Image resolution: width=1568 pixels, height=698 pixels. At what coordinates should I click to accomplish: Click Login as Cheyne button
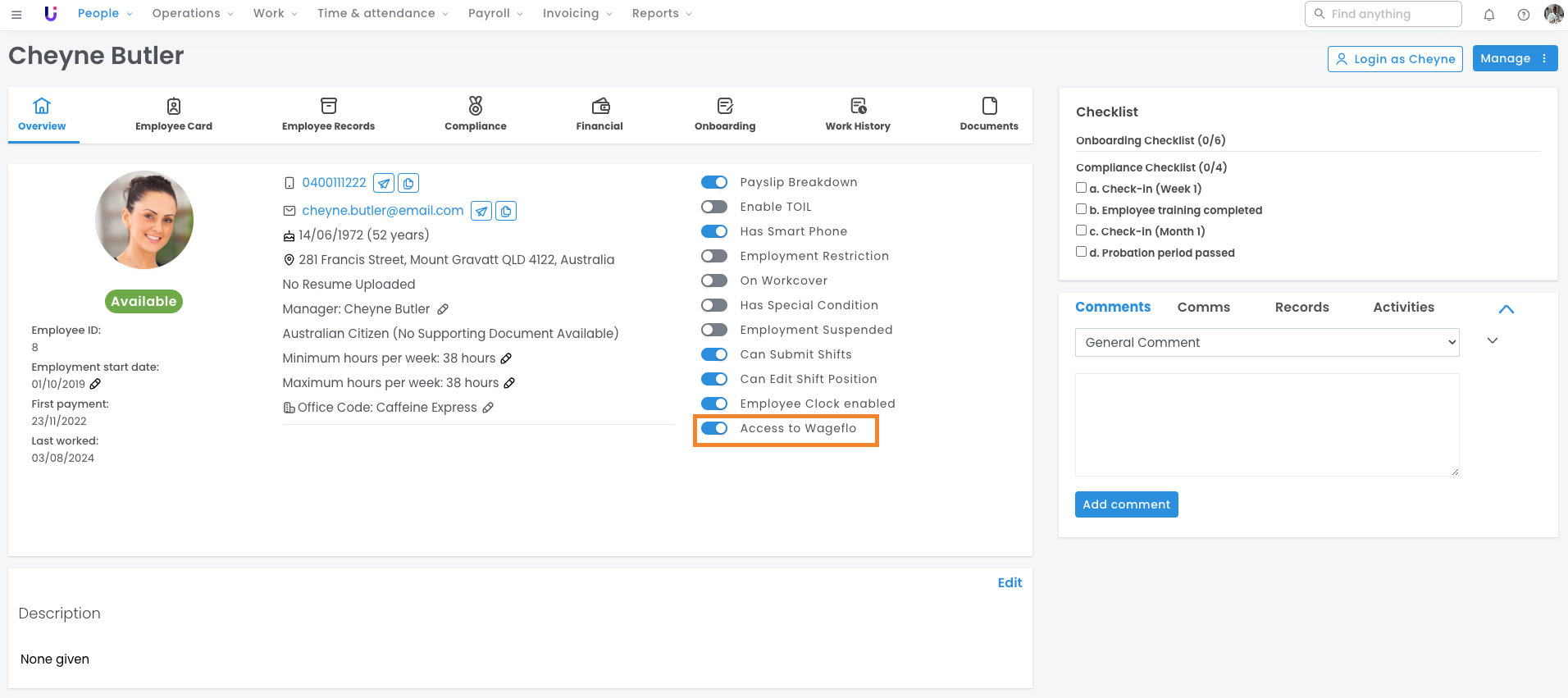tap(1394, 59)
